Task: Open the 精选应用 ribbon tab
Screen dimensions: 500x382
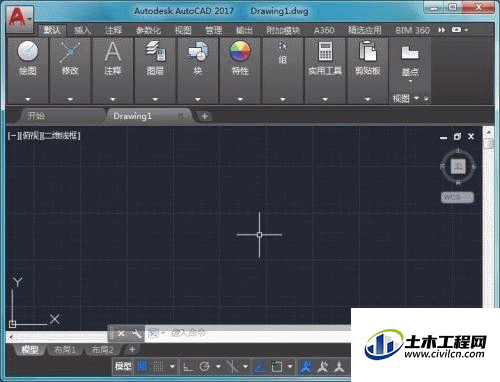Action: click(365, 30)
